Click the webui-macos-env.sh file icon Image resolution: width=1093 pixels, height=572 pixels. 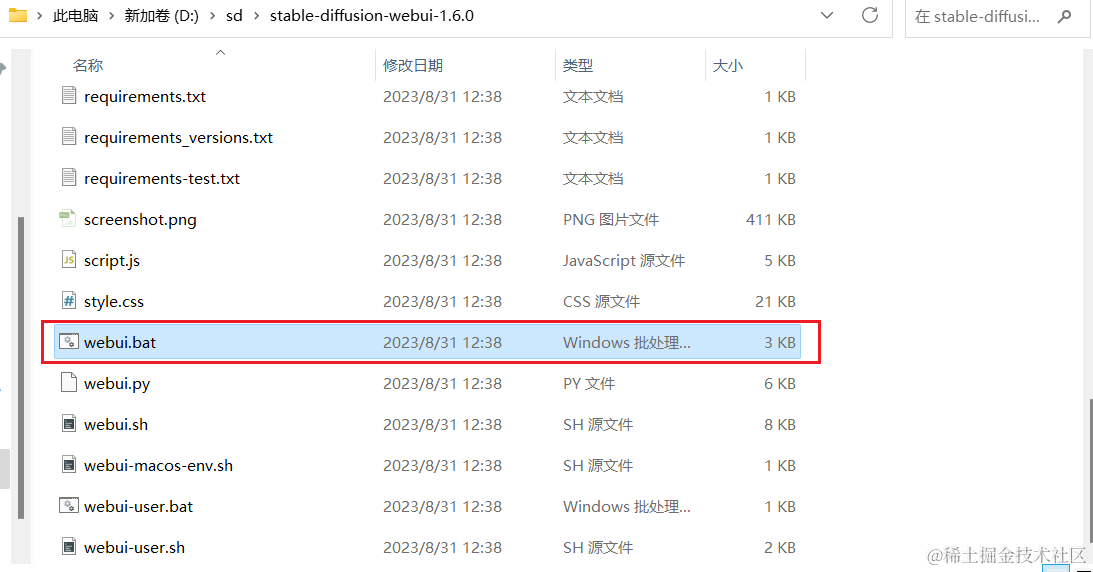tap(68, 465)
